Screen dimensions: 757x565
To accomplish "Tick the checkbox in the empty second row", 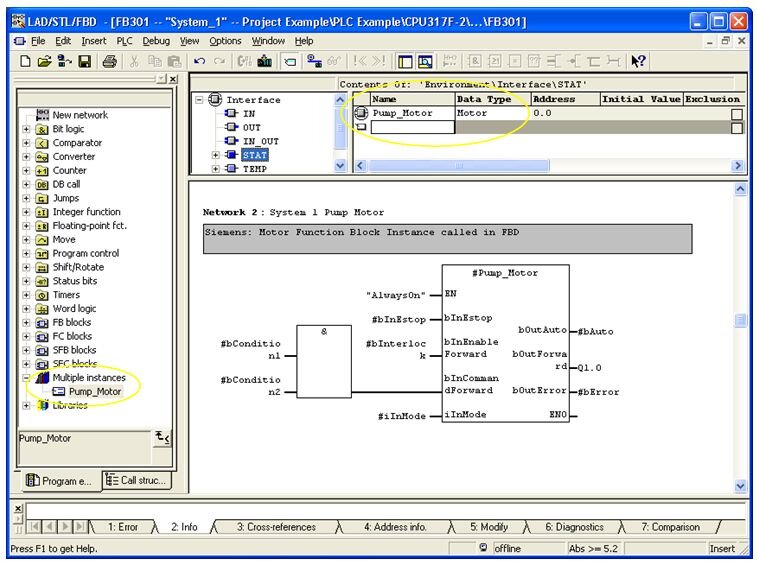I will pyautogui.click(x=736, y=127).
